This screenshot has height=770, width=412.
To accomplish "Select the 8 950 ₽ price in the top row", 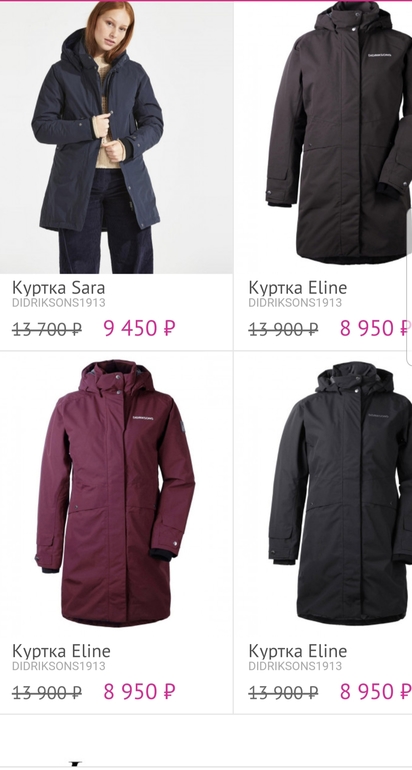I will coord(375,328).
